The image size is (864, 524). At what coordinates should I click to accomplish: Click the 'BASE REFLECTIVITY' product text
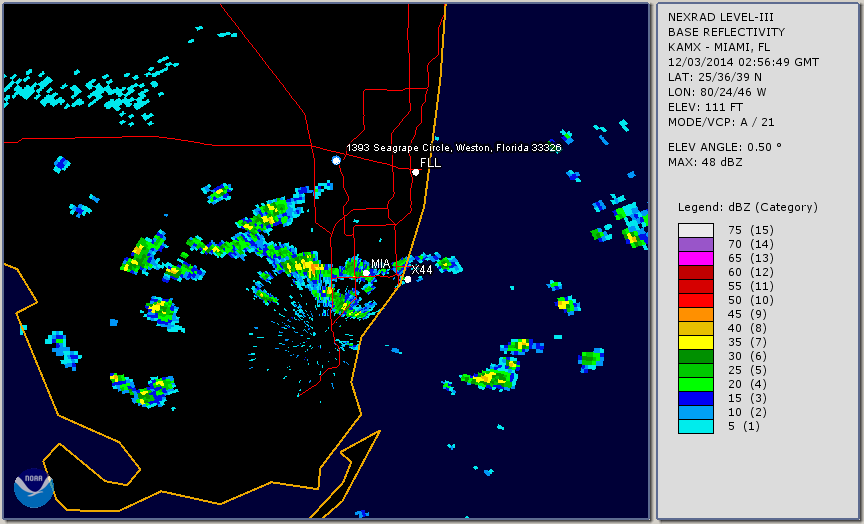pos(726,33)
